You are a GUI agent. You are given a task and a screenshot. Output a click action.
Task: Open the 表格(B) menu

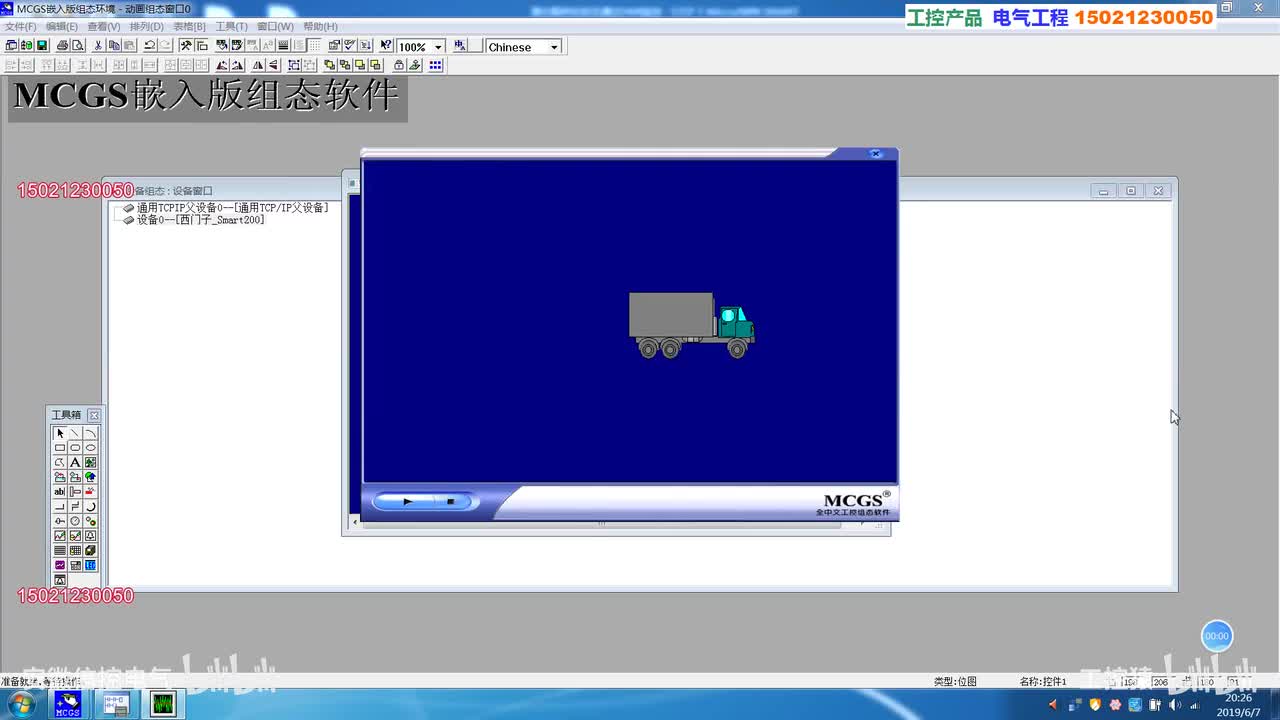pyautogui.click(x=189, y=27)
